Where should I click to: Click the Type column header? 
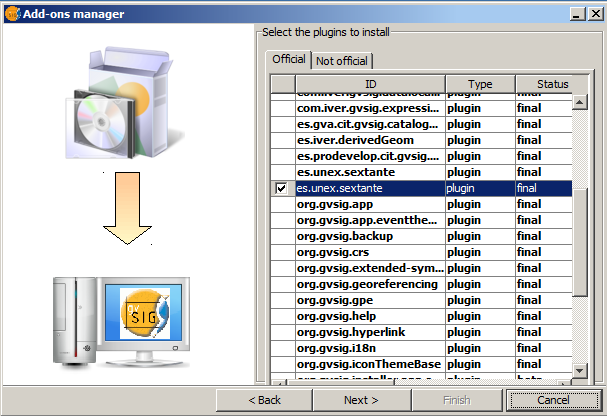479,84
